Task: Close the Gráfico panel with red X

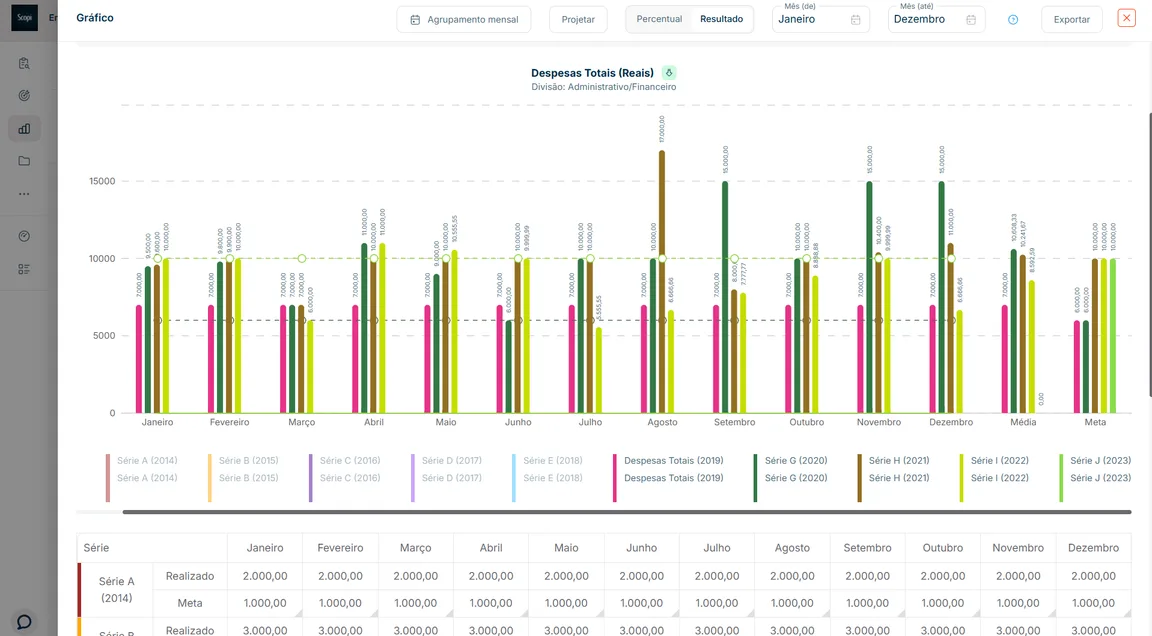Action: [x=1126, y=18]
